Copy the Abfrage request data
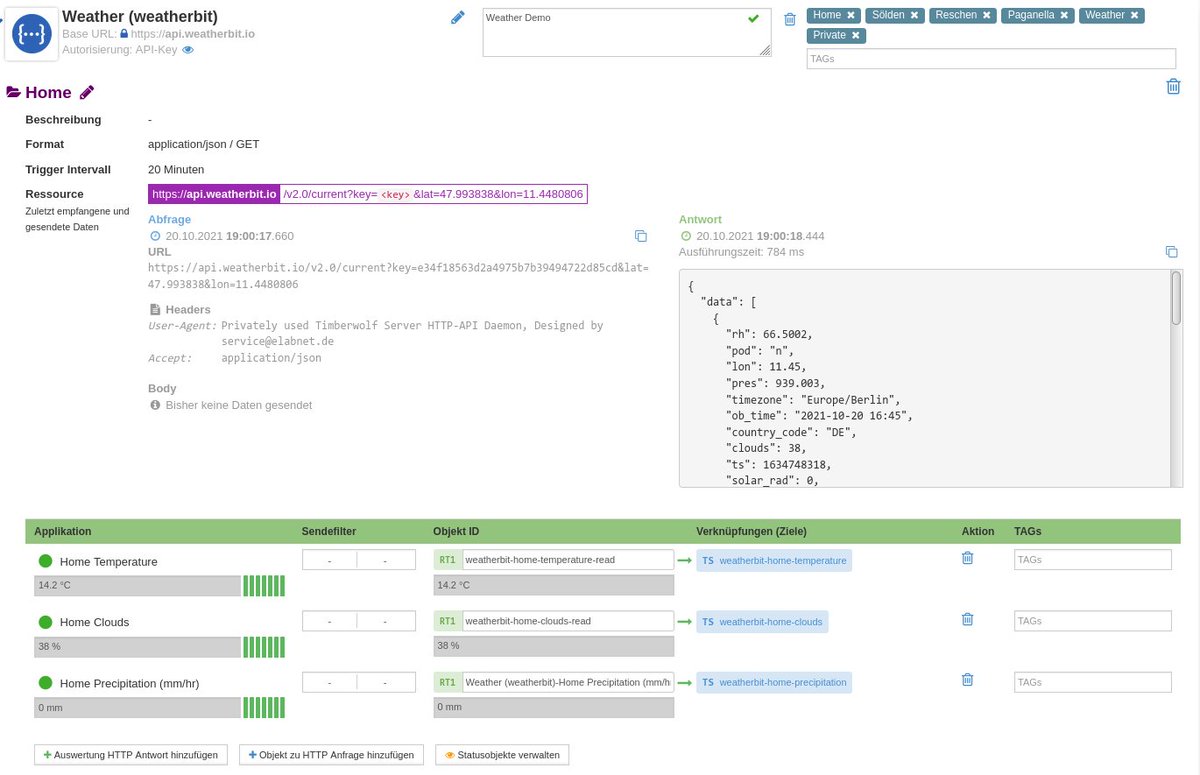Viewport: 1200px width, 775px height. click(x=641, y=236)
